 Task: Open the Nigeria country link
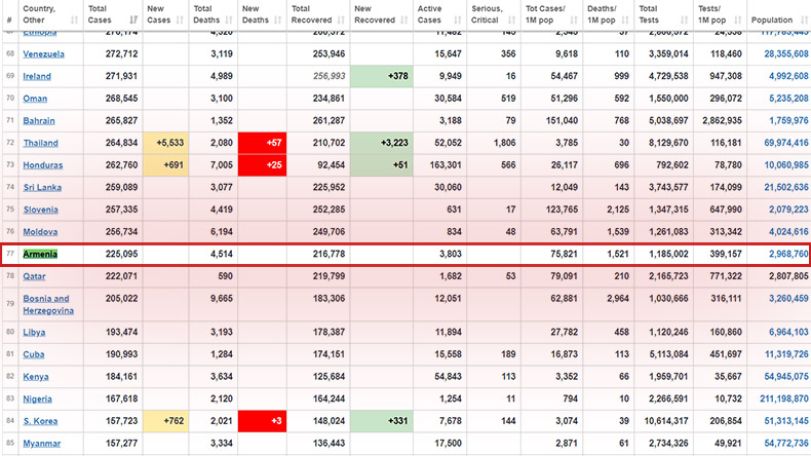click(x=37, y=399)
